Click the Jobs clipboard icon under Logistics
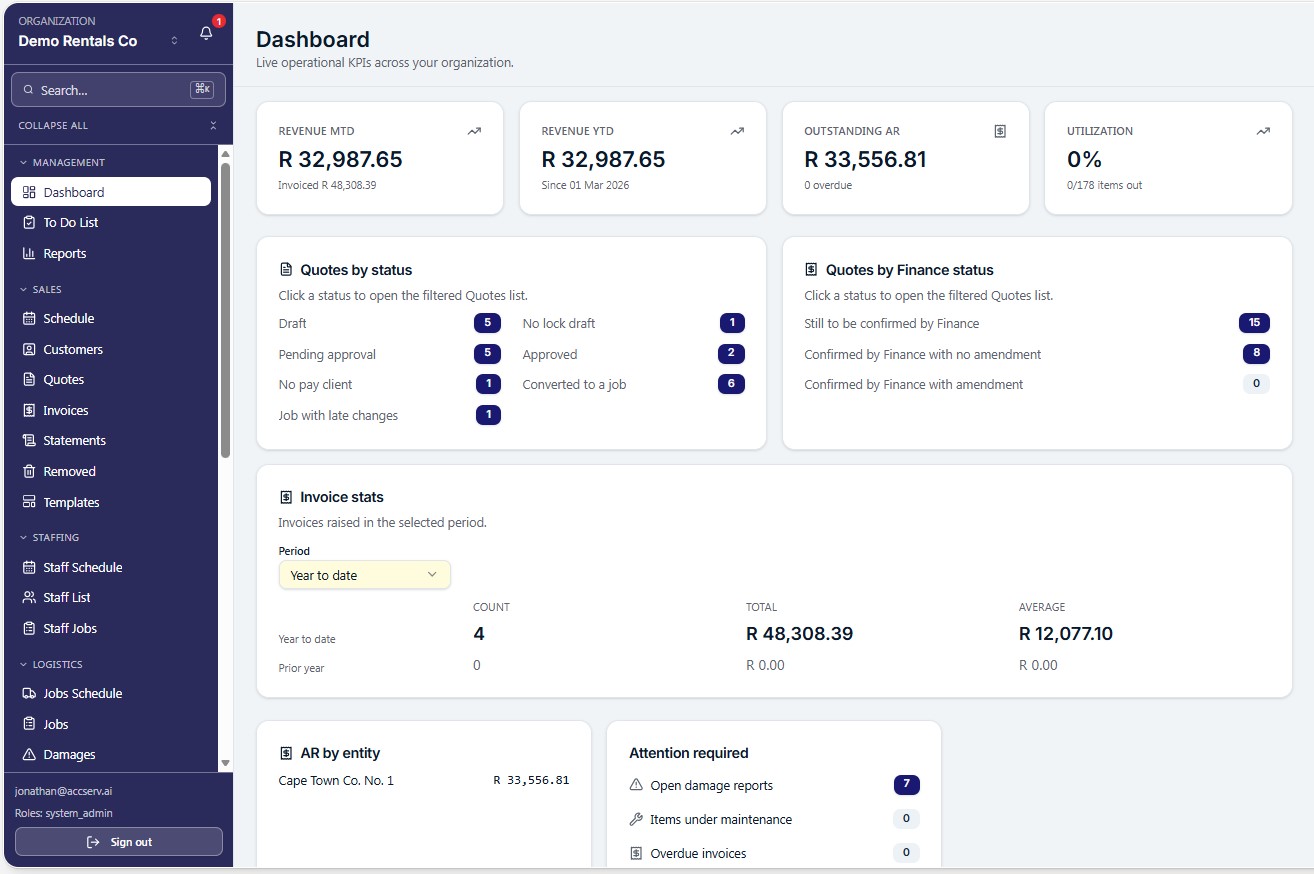Image resolution: width=1314 pixels, height=874 pixels. (x=29, y=724)
